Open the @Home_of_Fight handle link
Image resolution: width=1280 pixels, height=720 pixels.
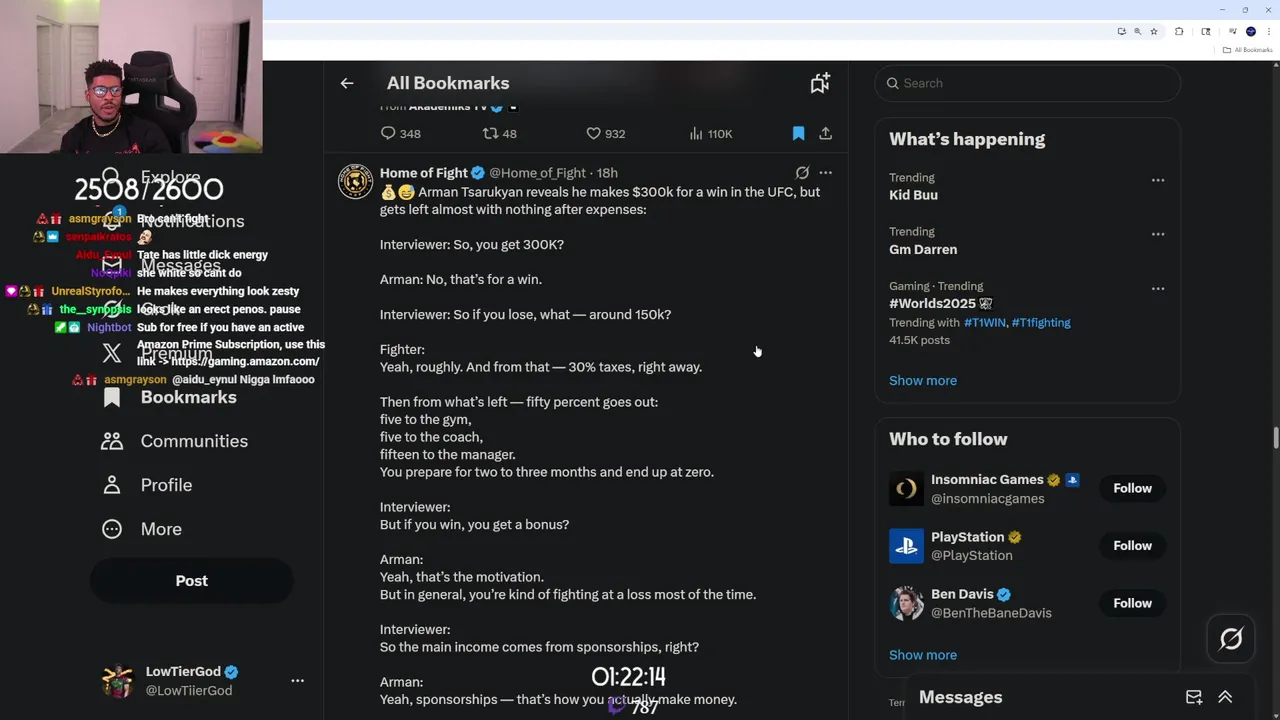(x=537, y=173)
